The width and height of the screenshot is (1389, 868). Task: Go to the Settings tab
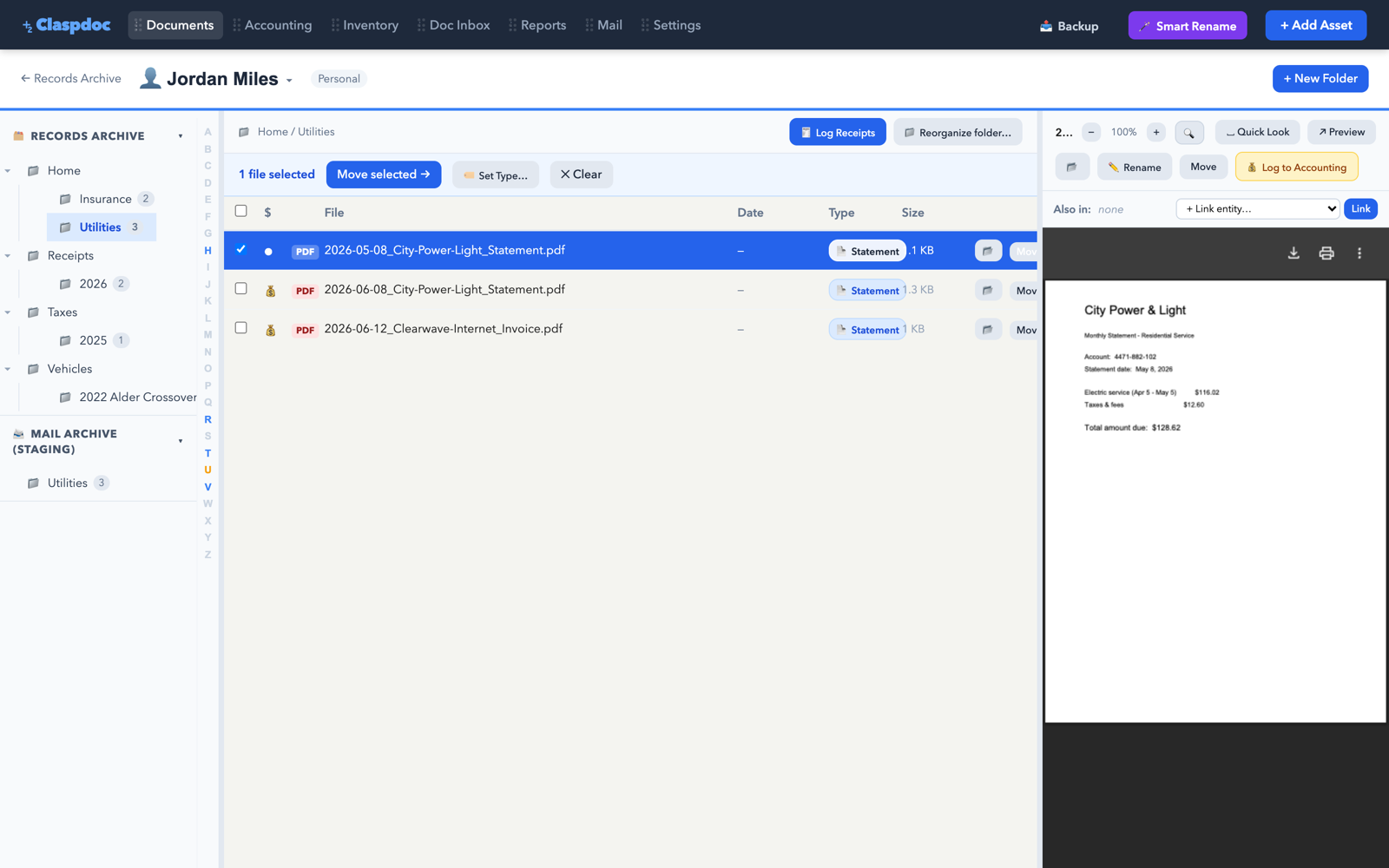pos(671,25)
